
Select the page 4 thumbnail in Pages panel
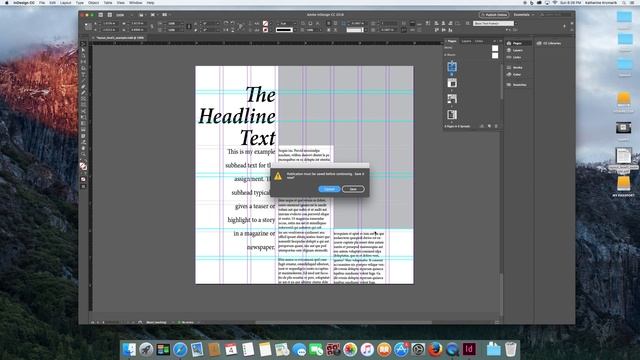(452, 115)
